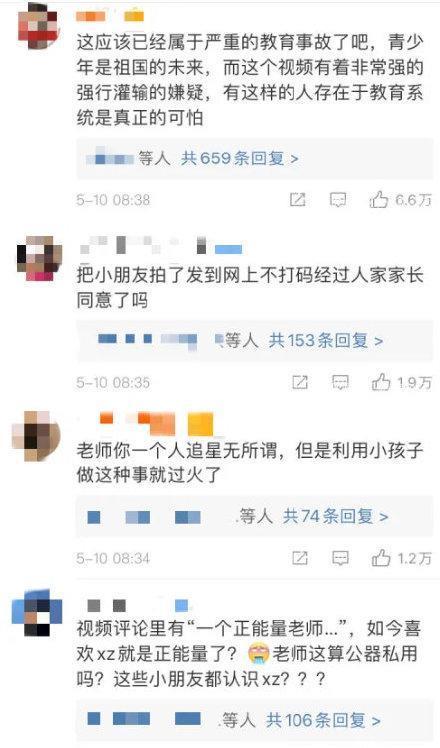Screen dimensions: 440x748
Task: Expand 共74条回复 thread
Action: coord(335,516)
